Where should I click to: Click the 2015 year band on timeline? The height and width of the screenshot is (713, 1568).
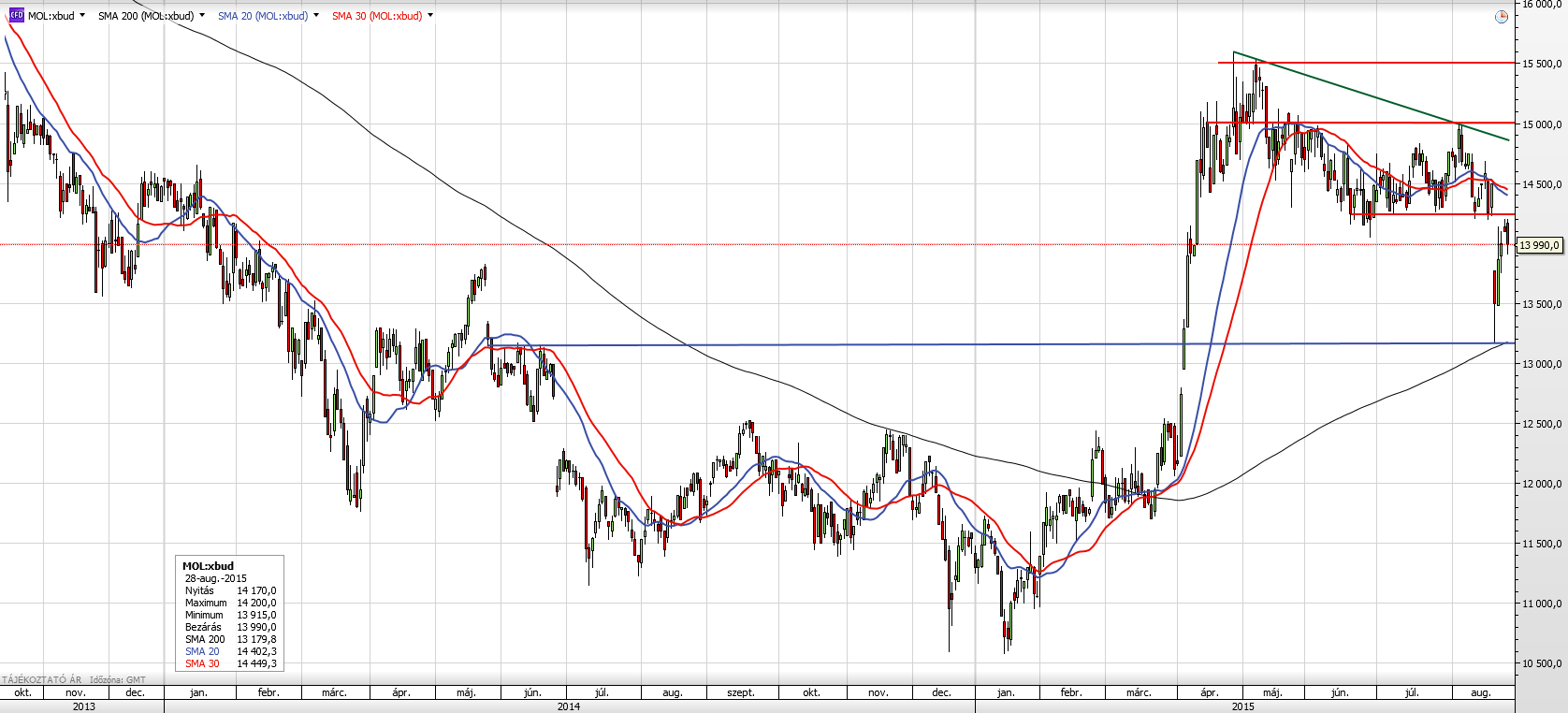coord(1242,706)
